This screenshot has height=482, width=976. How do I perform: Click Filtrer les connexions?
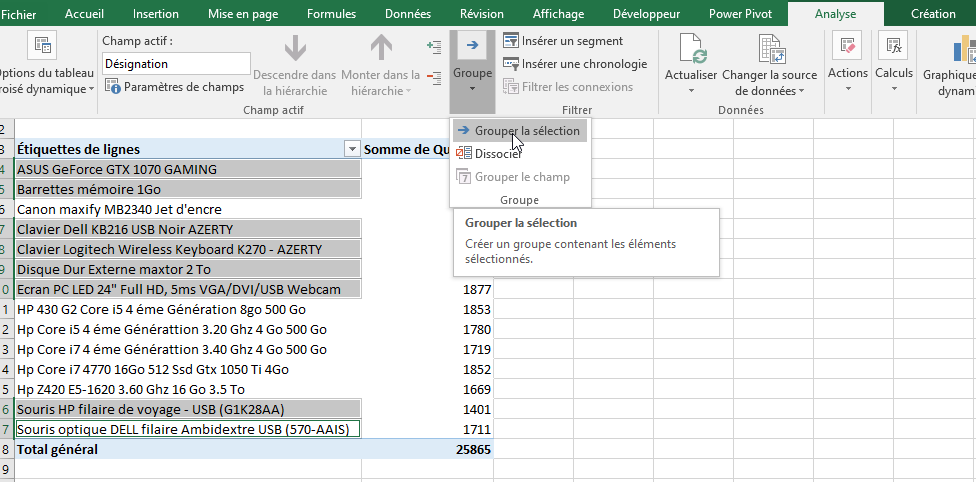tap(568, 87)
